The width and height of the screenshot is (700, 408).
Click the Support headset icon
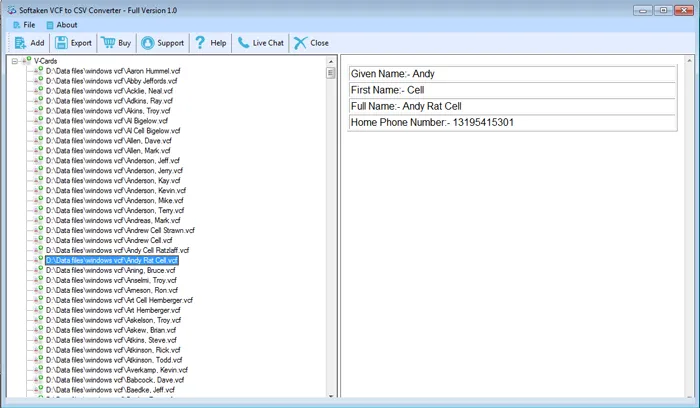coord(147,43)
